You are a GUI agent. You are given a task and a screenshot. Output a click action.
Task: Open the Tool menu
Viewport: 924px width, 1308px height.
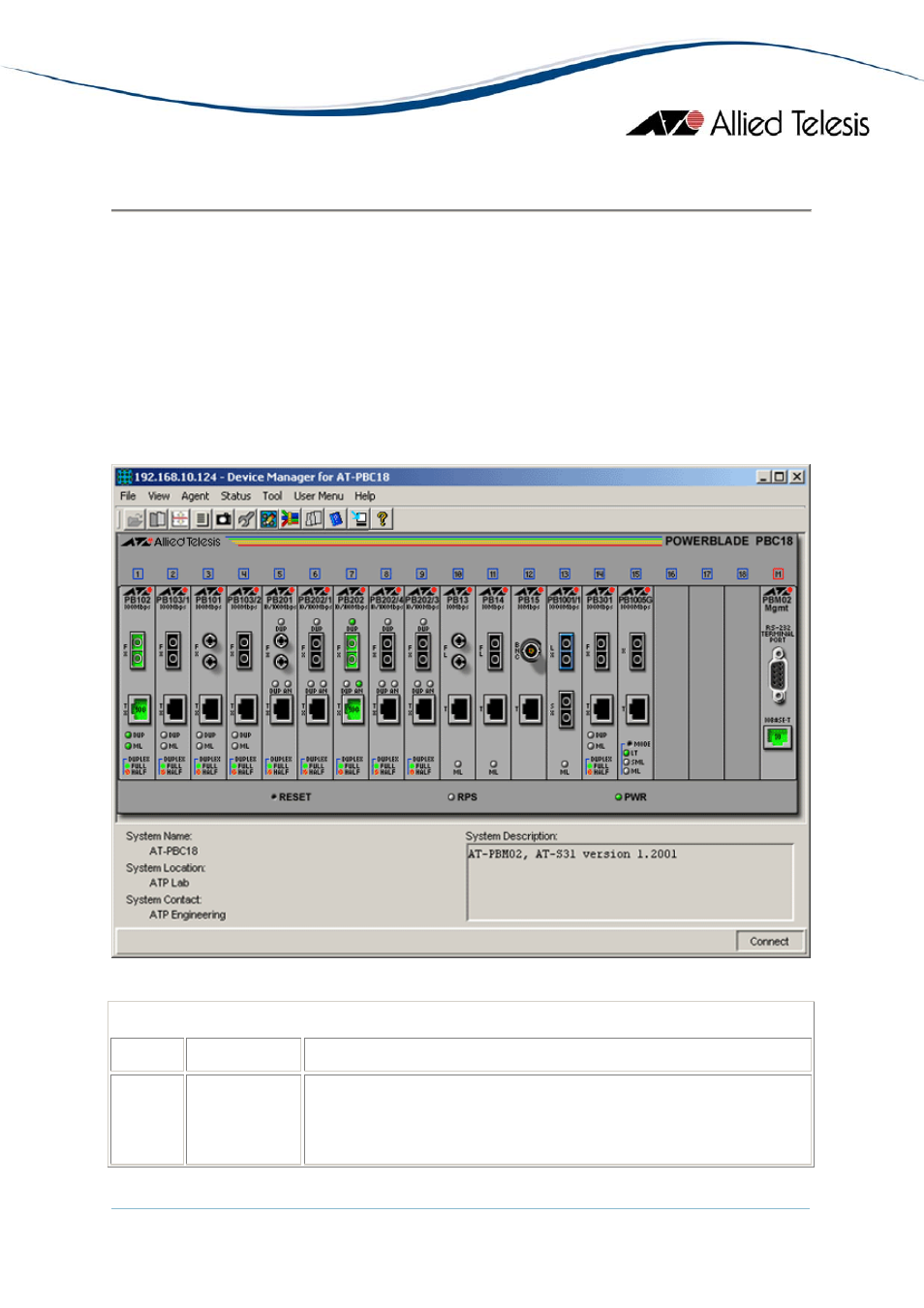[x=272, y=496]
